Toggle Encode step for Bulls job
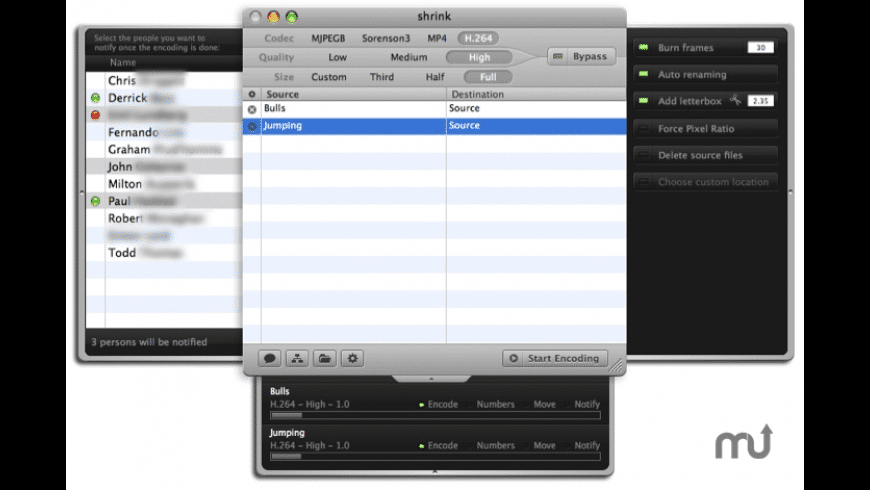 point(438,405)
